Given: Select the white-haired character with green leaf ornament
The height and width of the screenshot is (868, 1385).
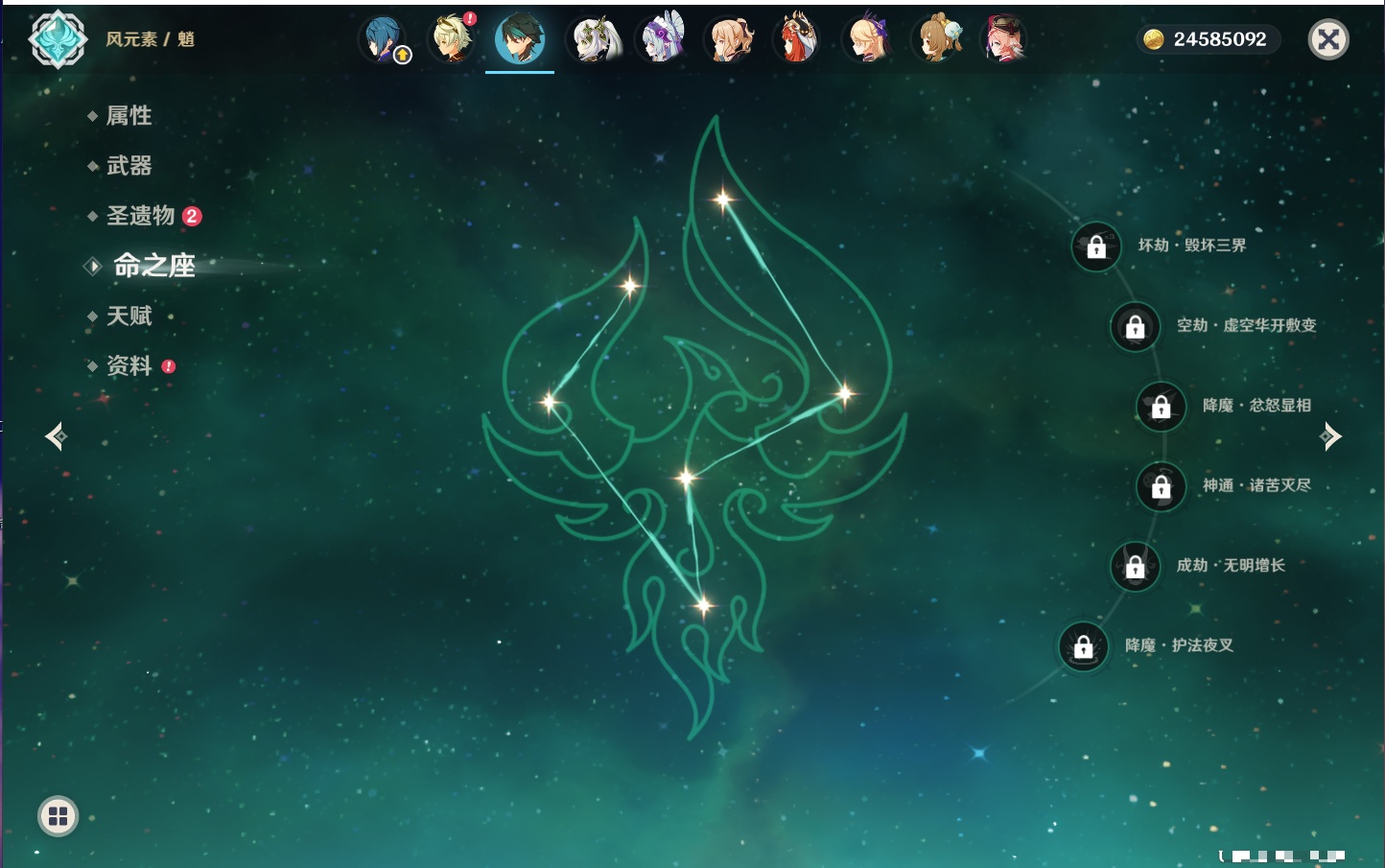Looking at the screenshot, I should pyautogui.click(x=595, y=39).
